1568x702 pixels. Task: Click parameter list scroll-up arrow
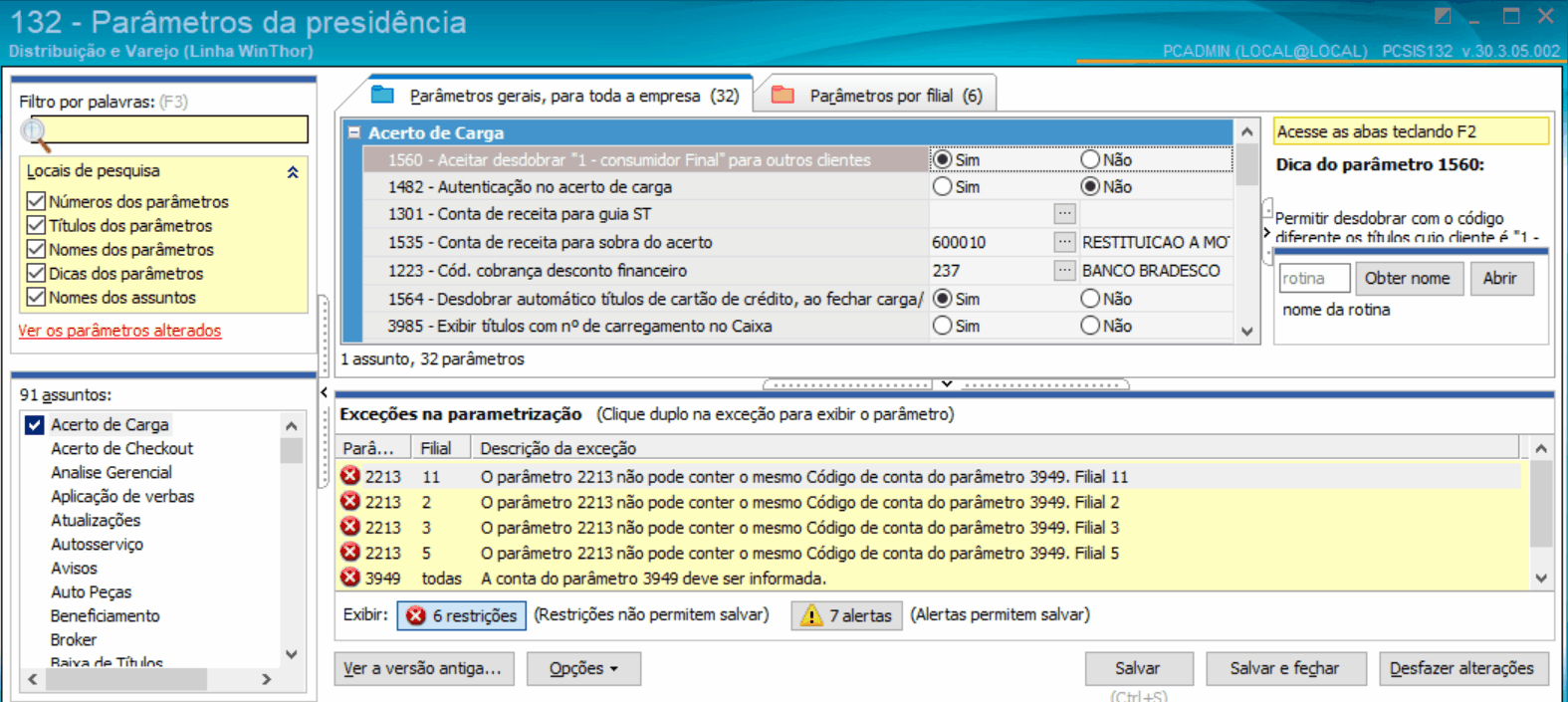pyautogui.click(x=1247, y=131)
